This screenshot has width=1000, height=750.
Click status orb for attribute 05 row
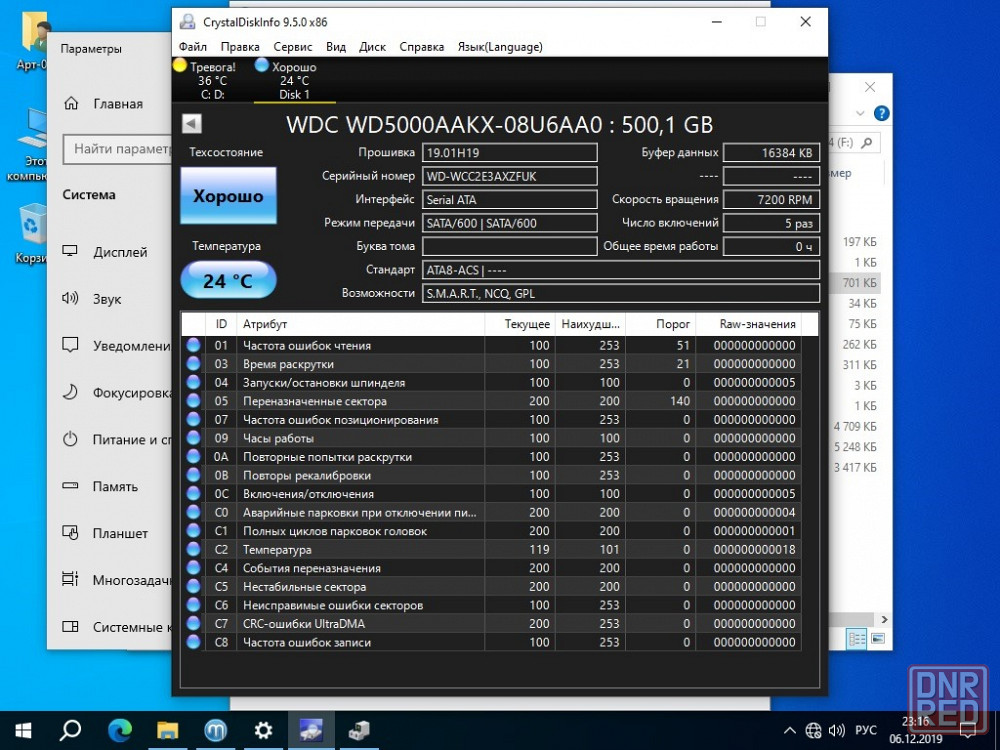(x=193, y=401)
